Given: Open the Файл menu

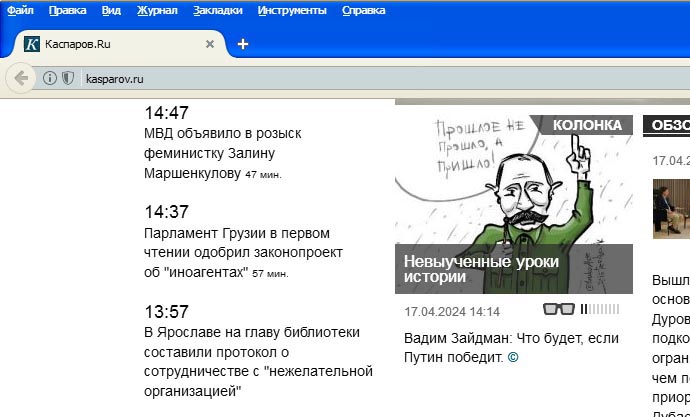Looking at the screenshot, I should (x=20, y=10).
